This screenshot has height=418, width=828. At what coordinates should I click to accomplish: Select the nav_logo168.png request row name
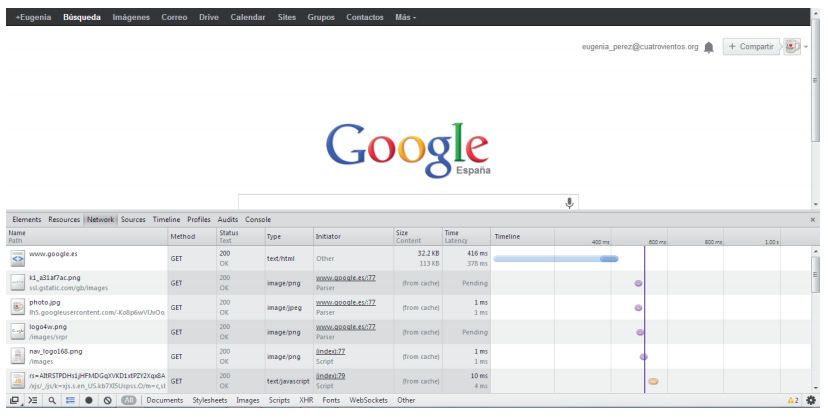point(55,352)
